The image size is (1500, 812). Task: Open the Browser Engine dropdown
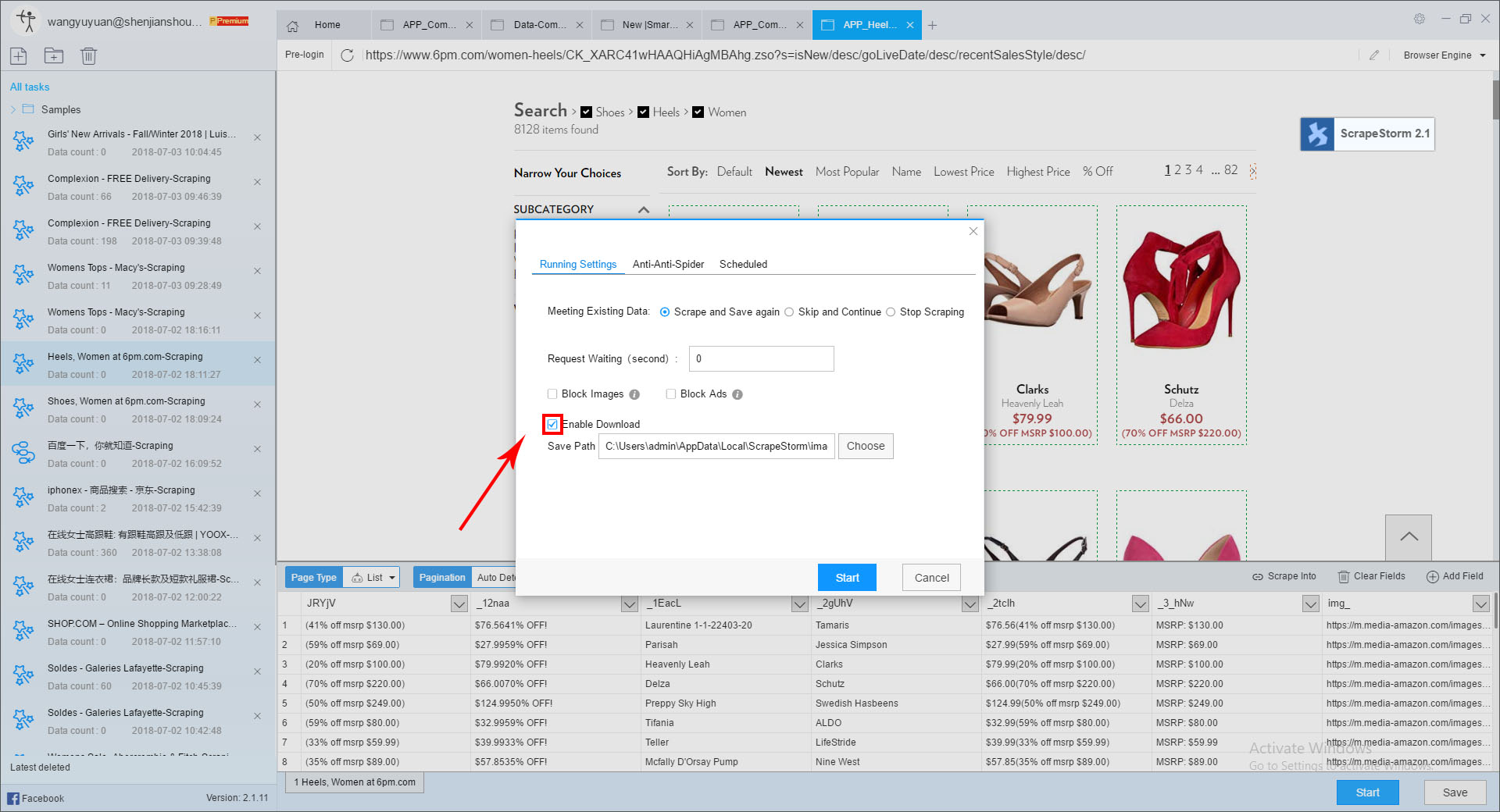pyautogui.click(x=1445, y=55)
